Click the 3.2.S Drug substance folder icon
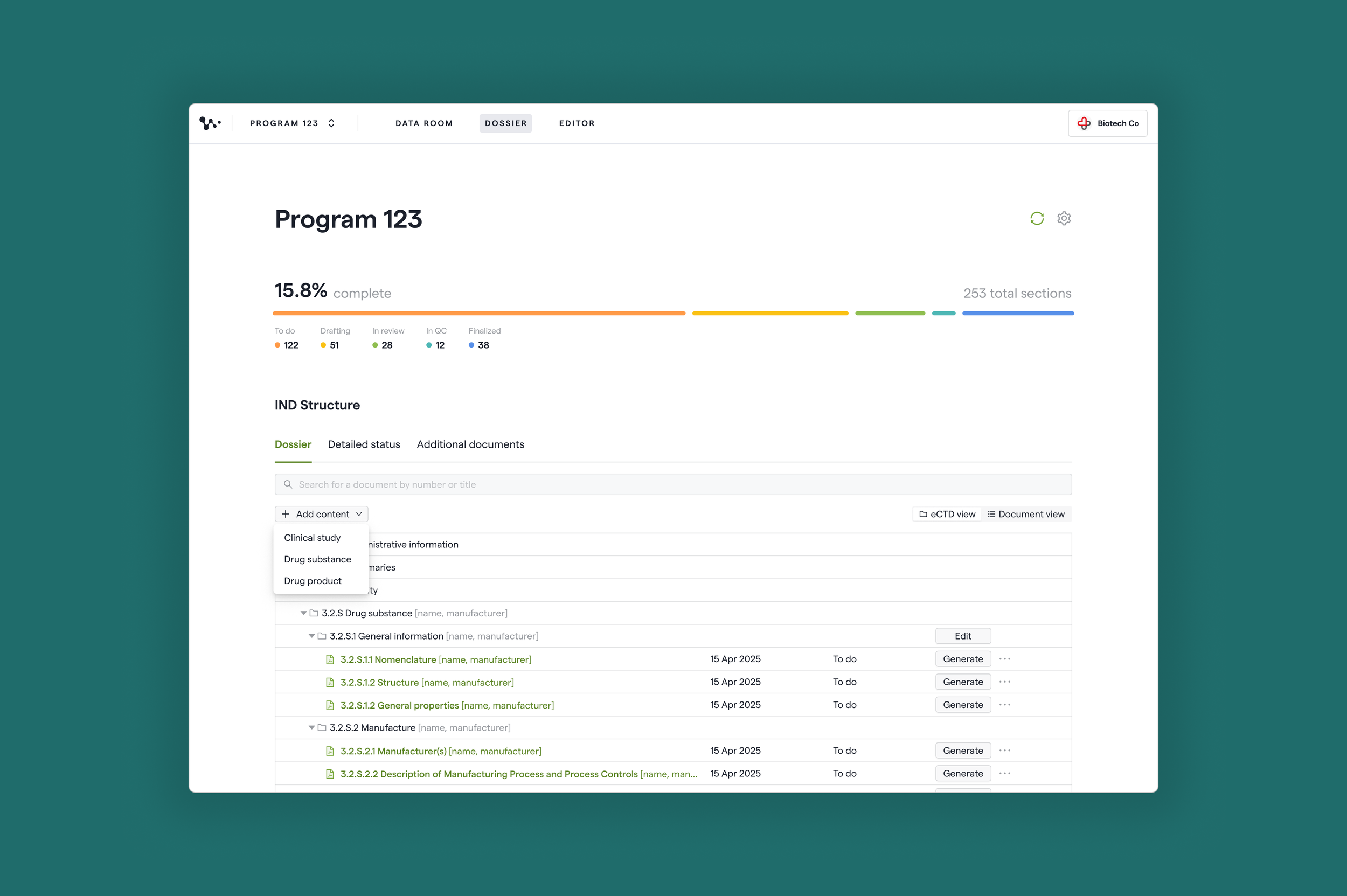 [314, 613]
